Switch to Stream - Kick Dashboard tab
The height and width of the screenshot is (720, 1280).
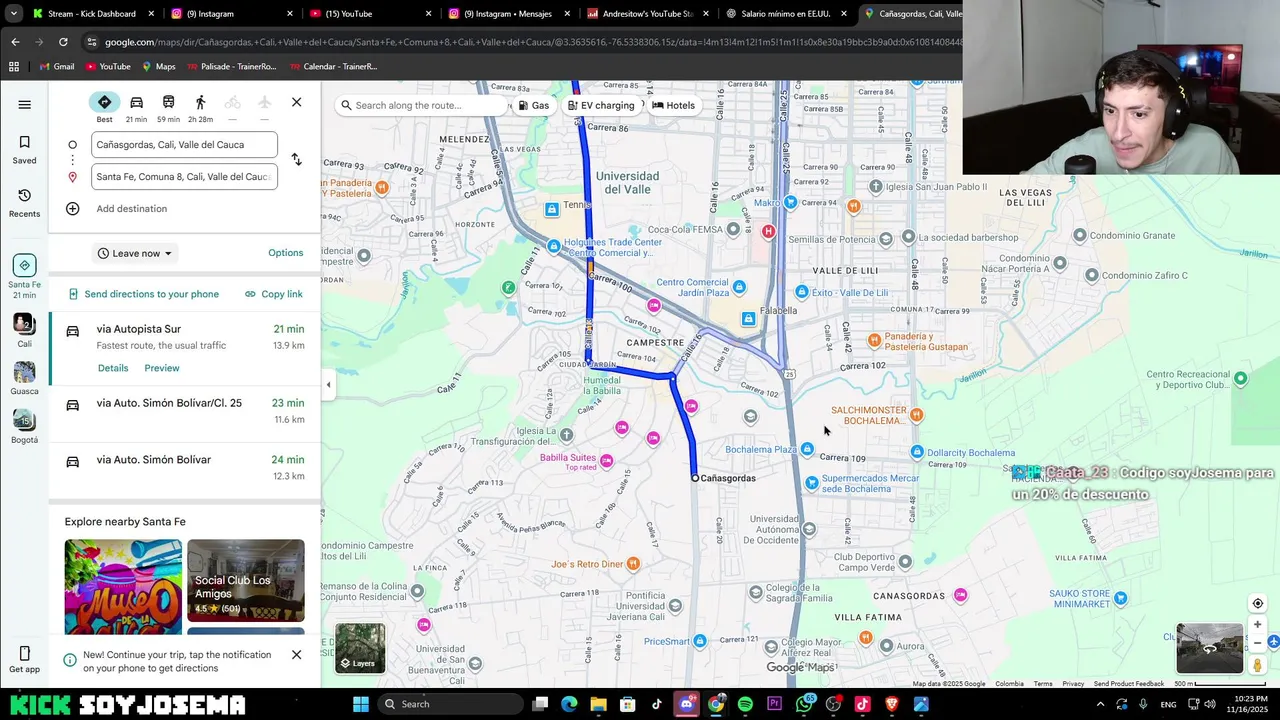[x=93, y=14]
